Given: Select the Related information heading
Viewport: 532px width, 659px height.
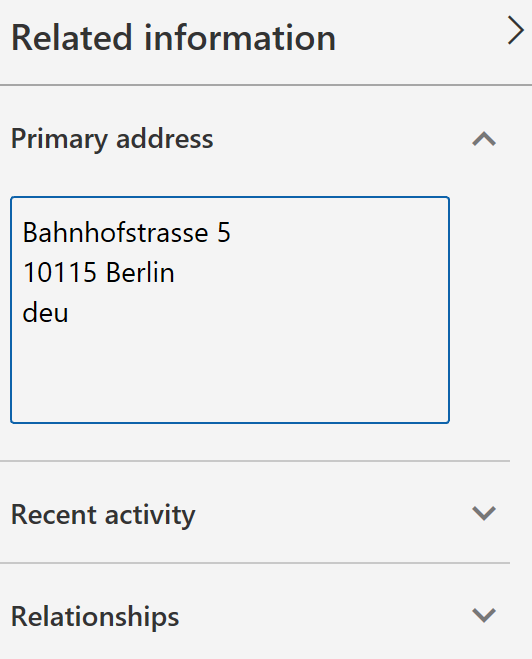Looking at the screenshot, I should 173,38.
